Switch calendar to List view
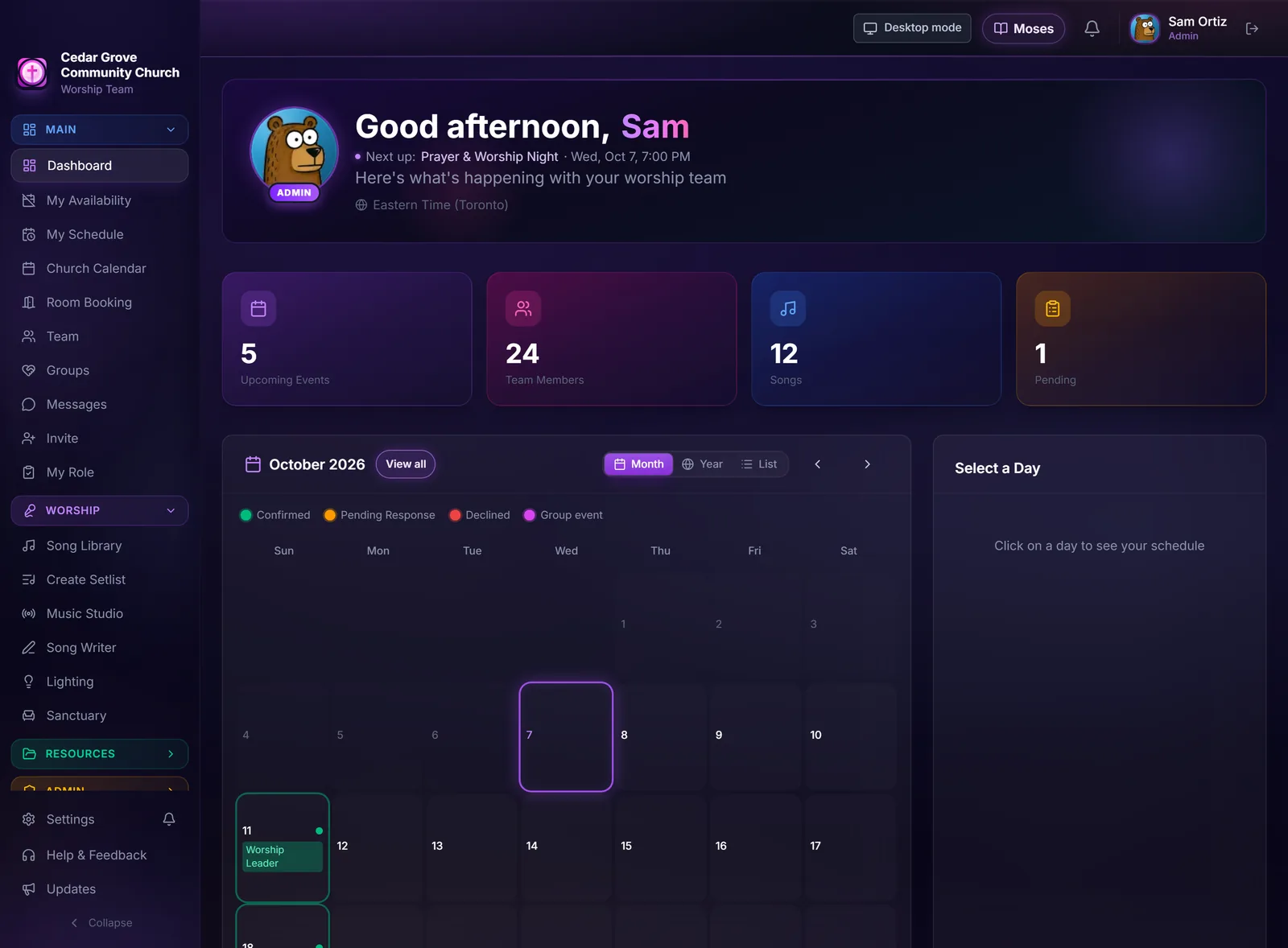1288x948 pixels. [x=759, y=464]
